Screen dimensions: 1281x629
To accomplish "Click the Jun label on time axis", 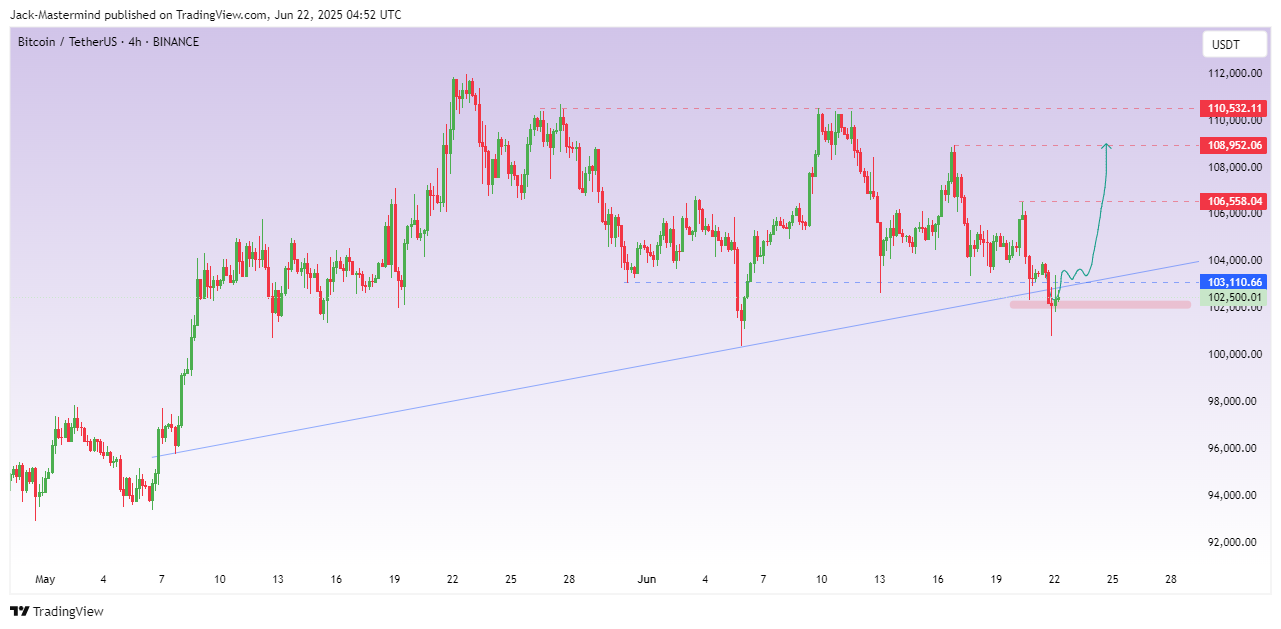I will [x=646, y=579].
